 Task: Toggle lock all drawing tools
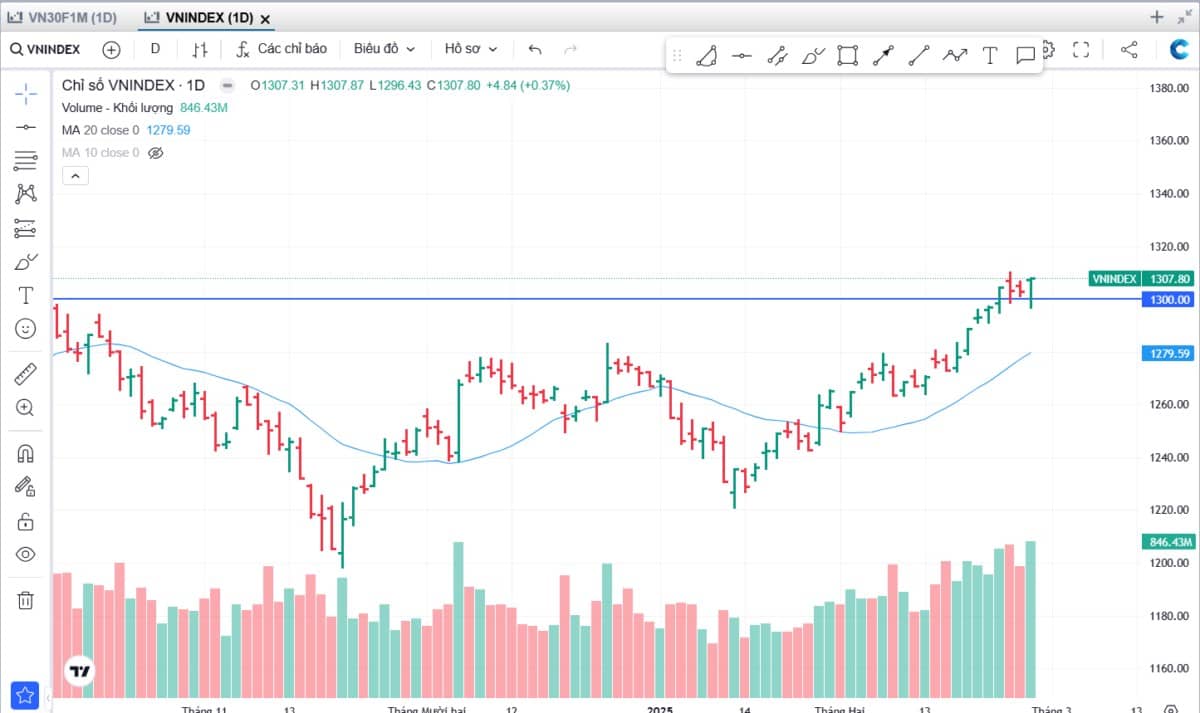[x=26, y=521]
